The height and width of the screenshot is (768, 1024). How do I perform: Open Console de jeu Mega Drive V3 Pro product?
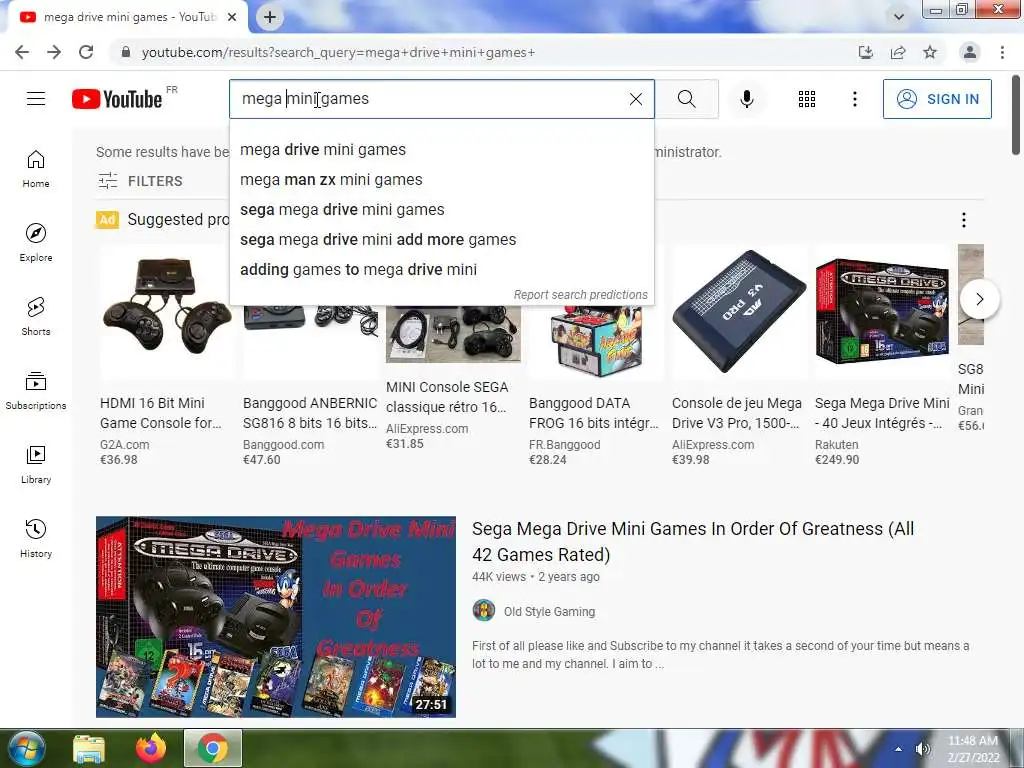[x=737, y=413]
